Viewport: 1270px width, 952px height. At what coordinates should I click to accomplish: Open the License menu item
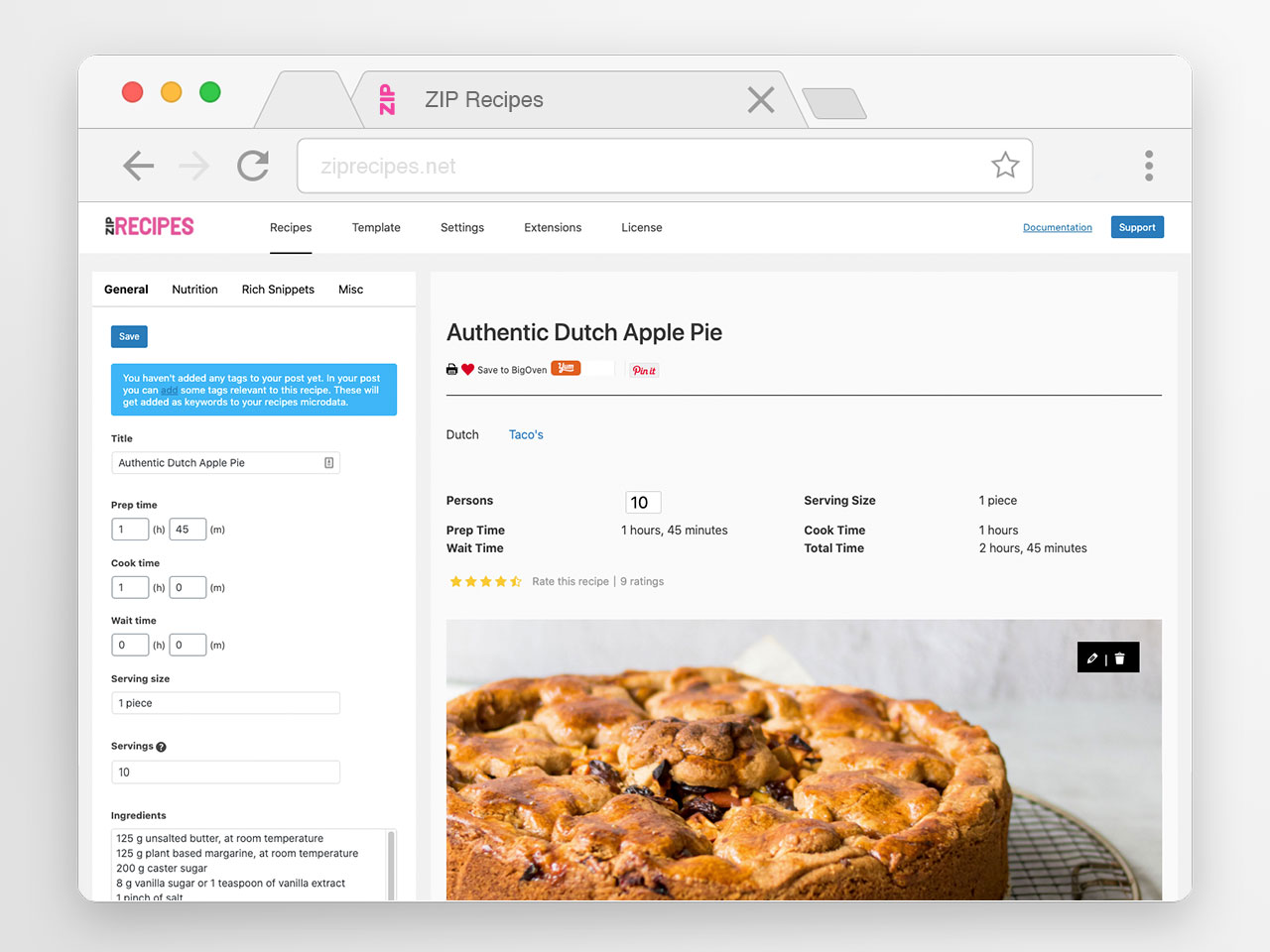642,227
